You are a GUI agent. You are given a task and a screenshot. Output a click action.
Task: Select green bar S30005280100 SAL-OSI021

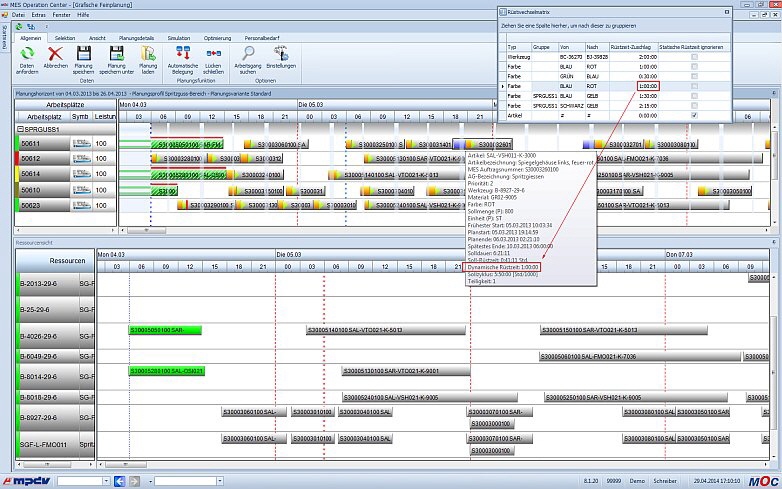[x=167, y=371]
